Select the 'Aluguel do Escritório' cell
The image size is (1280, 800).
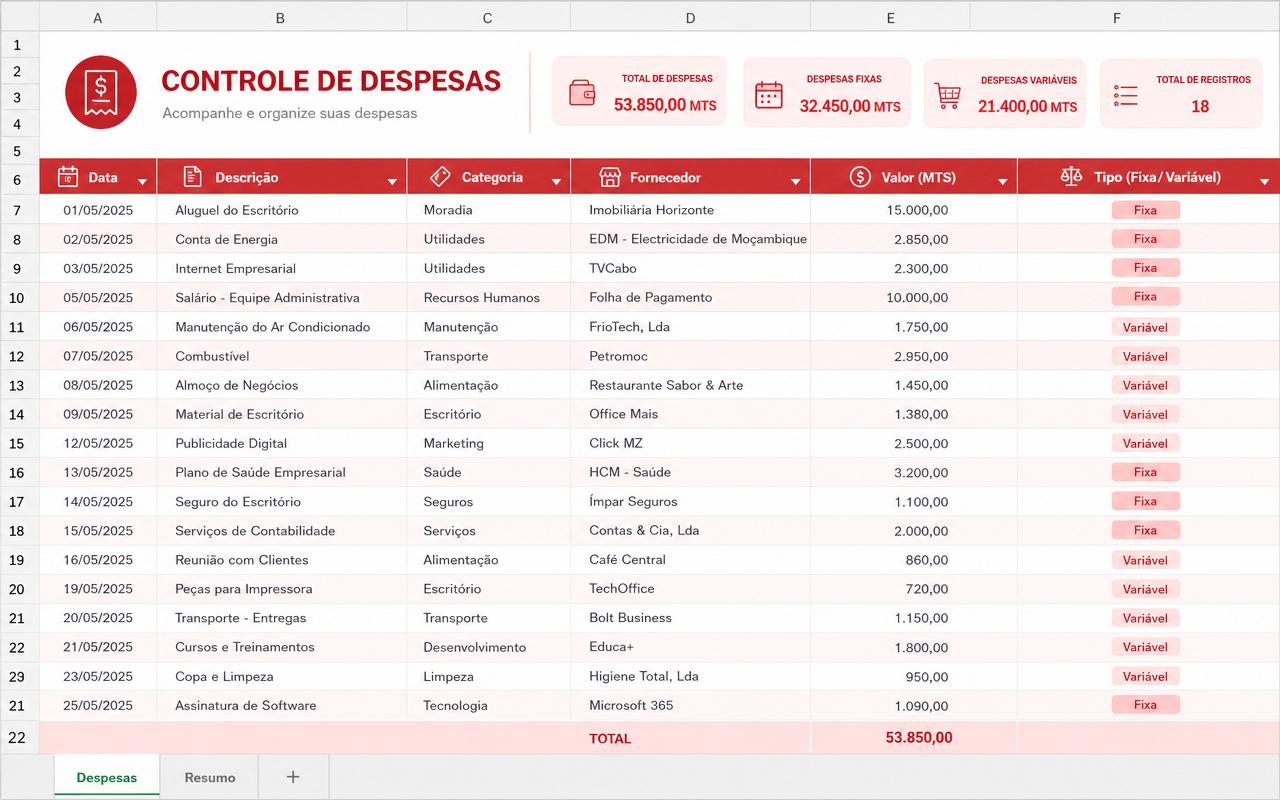tap(281, 210)
